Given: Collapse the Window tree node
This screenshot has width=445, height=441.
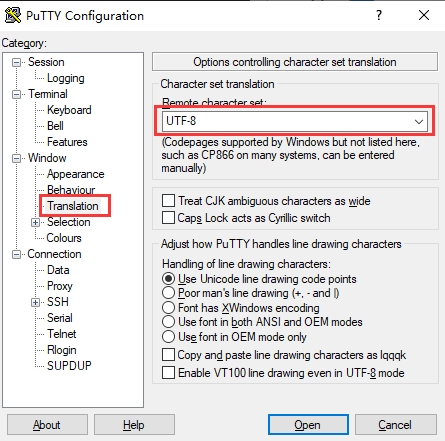Looking at the screenshot, I should 16,158.
